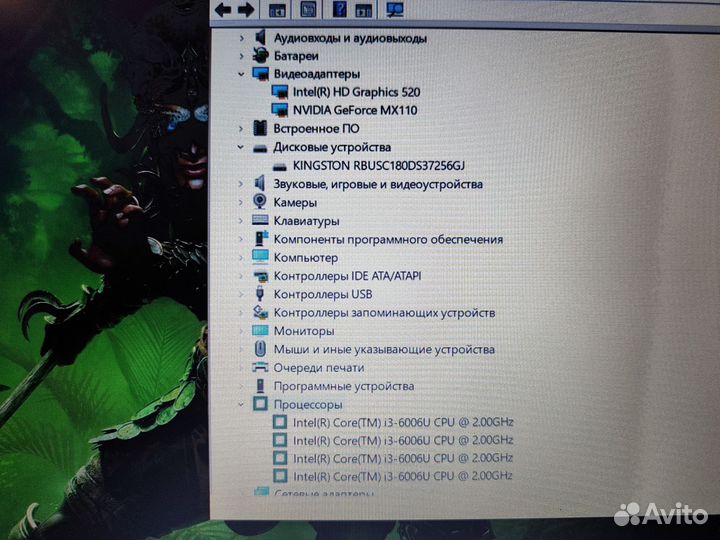720x540 pixels.
Task: Expand the Контроллеры USB node
Action: tap(241, 294)
